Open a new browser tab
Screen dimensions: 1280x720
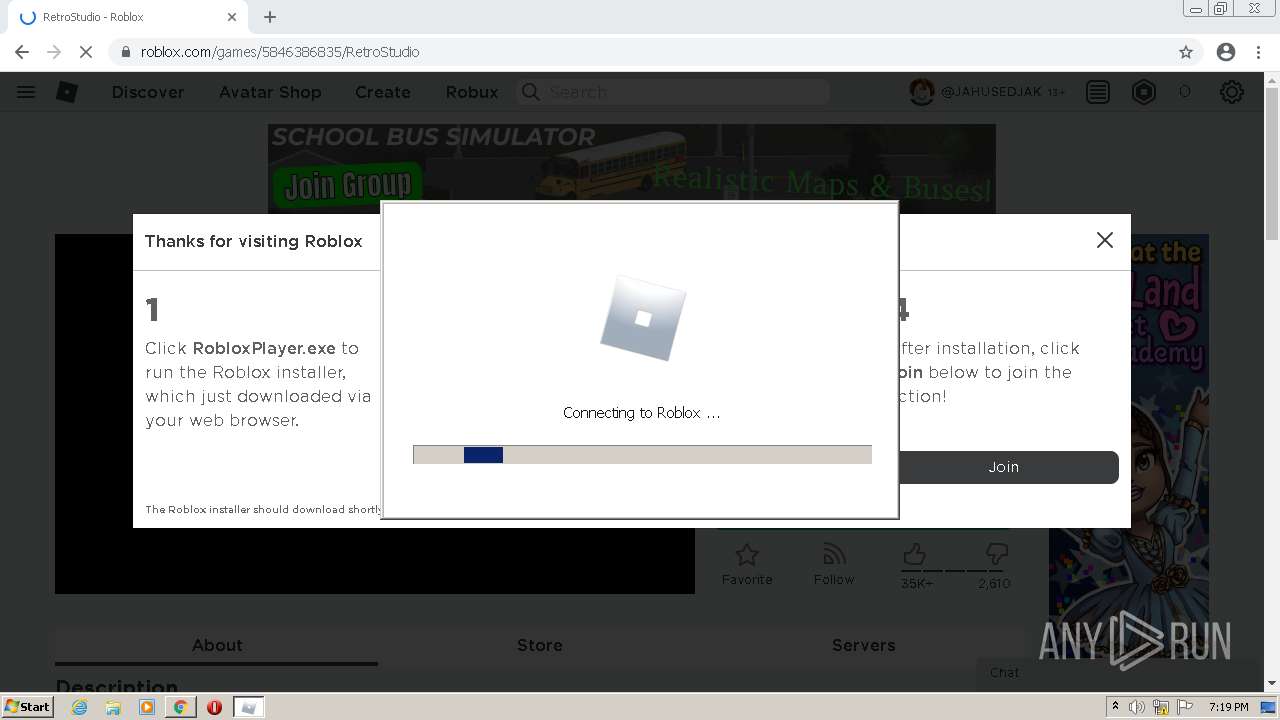pyautogui.click(x=270, y=17)
